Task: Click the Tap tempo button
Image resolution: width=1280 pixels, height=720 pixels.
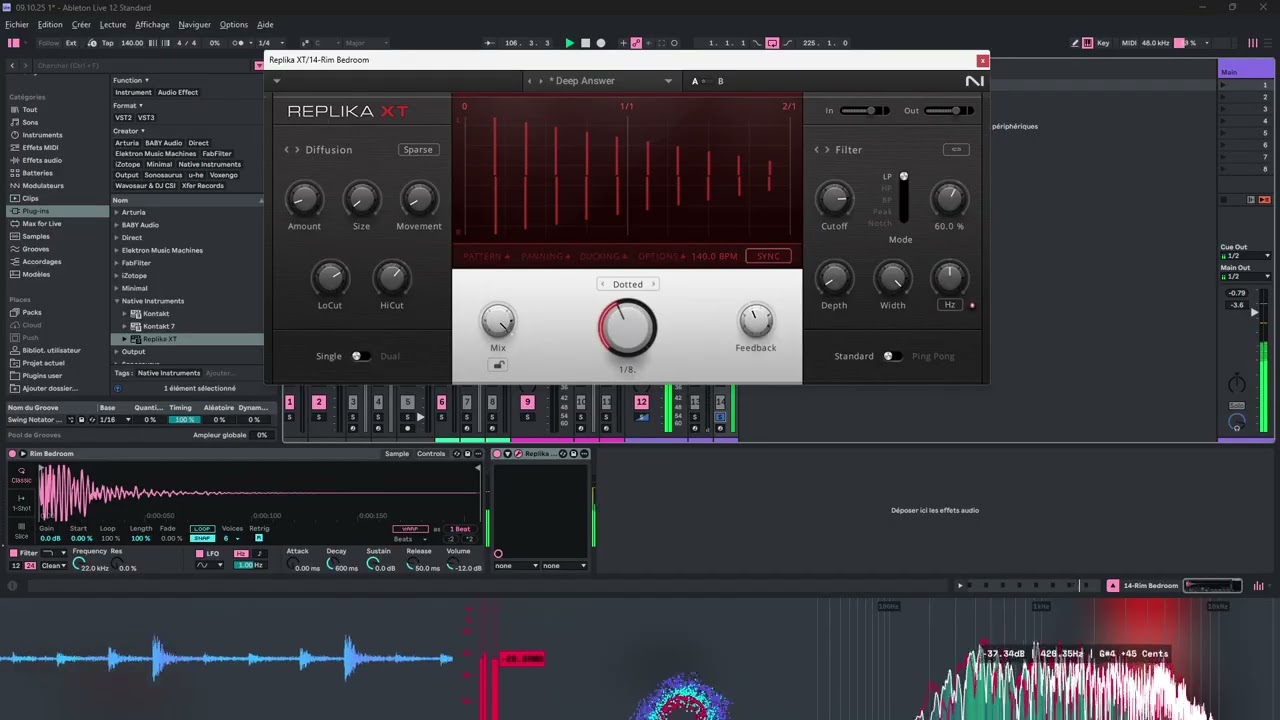Action: [107, 43]
